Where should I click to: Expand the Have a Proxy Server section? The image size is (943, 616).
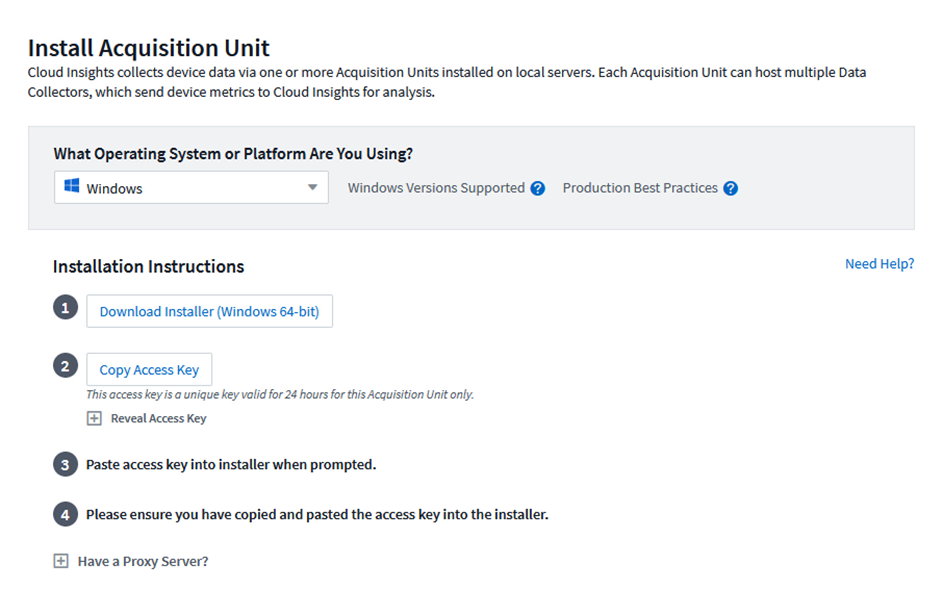pyautogui.click(x=61, y=561)
